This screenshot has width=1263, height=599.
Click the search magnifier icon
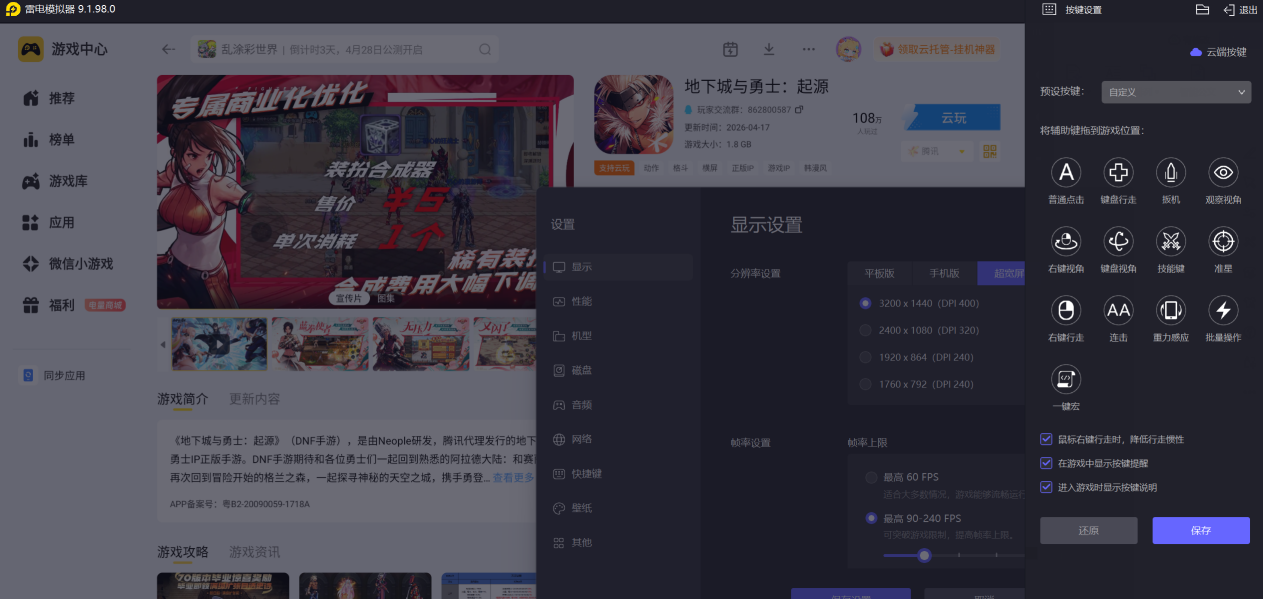point(485,49)
